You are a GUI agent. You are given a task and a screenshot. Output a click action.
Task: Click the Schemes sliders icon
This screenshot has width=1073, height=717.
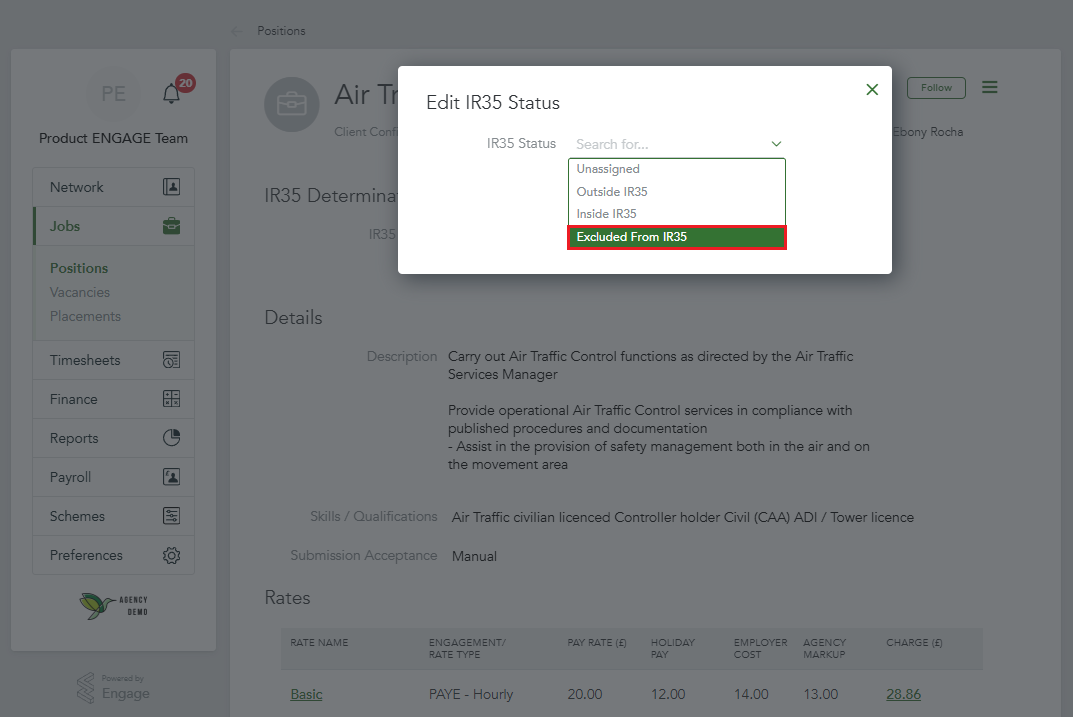coord(171,516)
